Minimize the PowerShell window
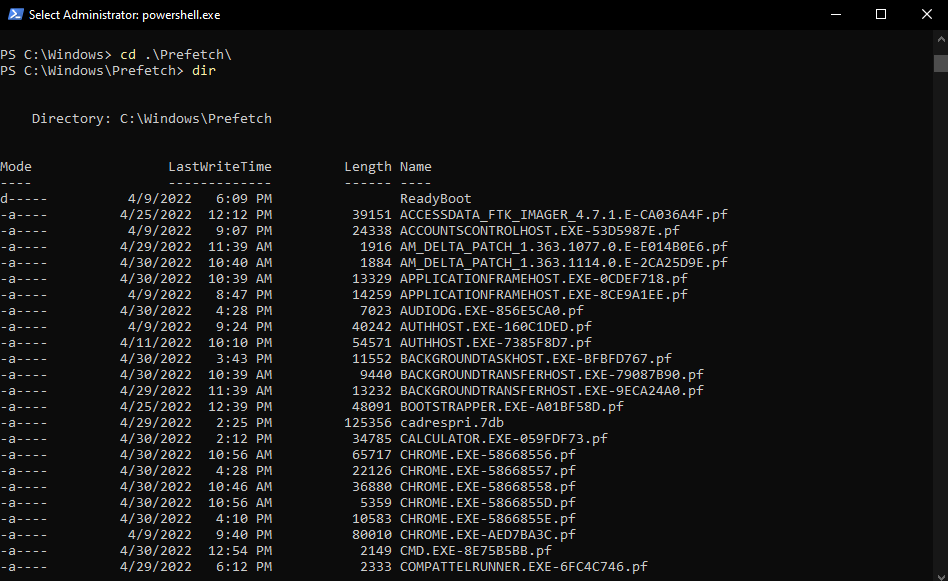 pos(834,14)
